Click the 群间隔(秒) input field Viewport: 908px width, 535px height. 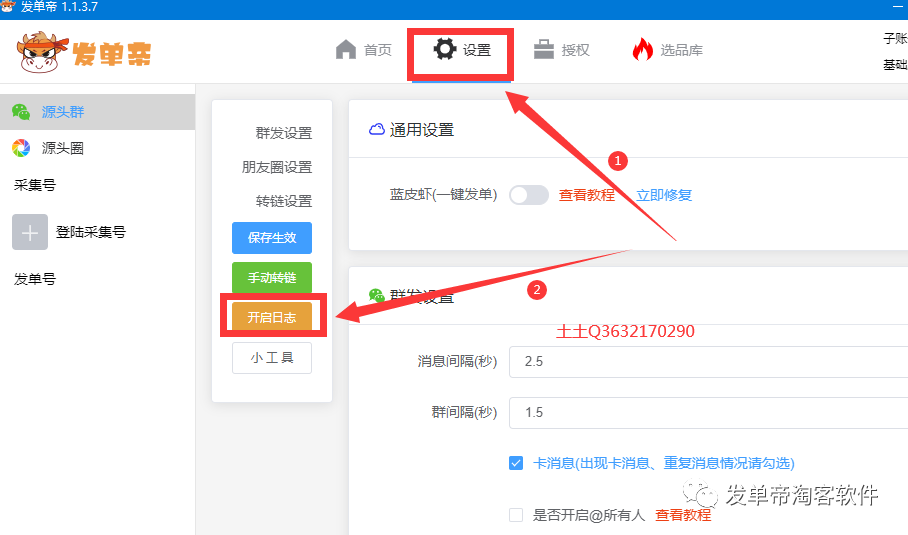tap(708, 413)
